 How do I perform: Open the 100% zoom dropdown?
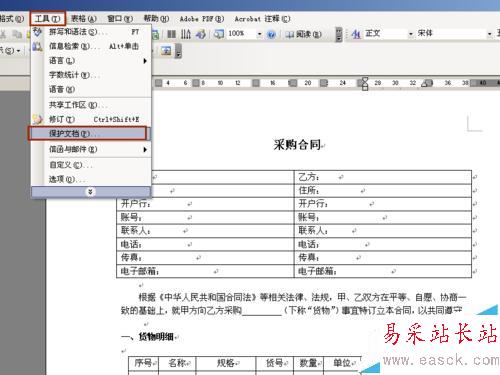(259, 34)
